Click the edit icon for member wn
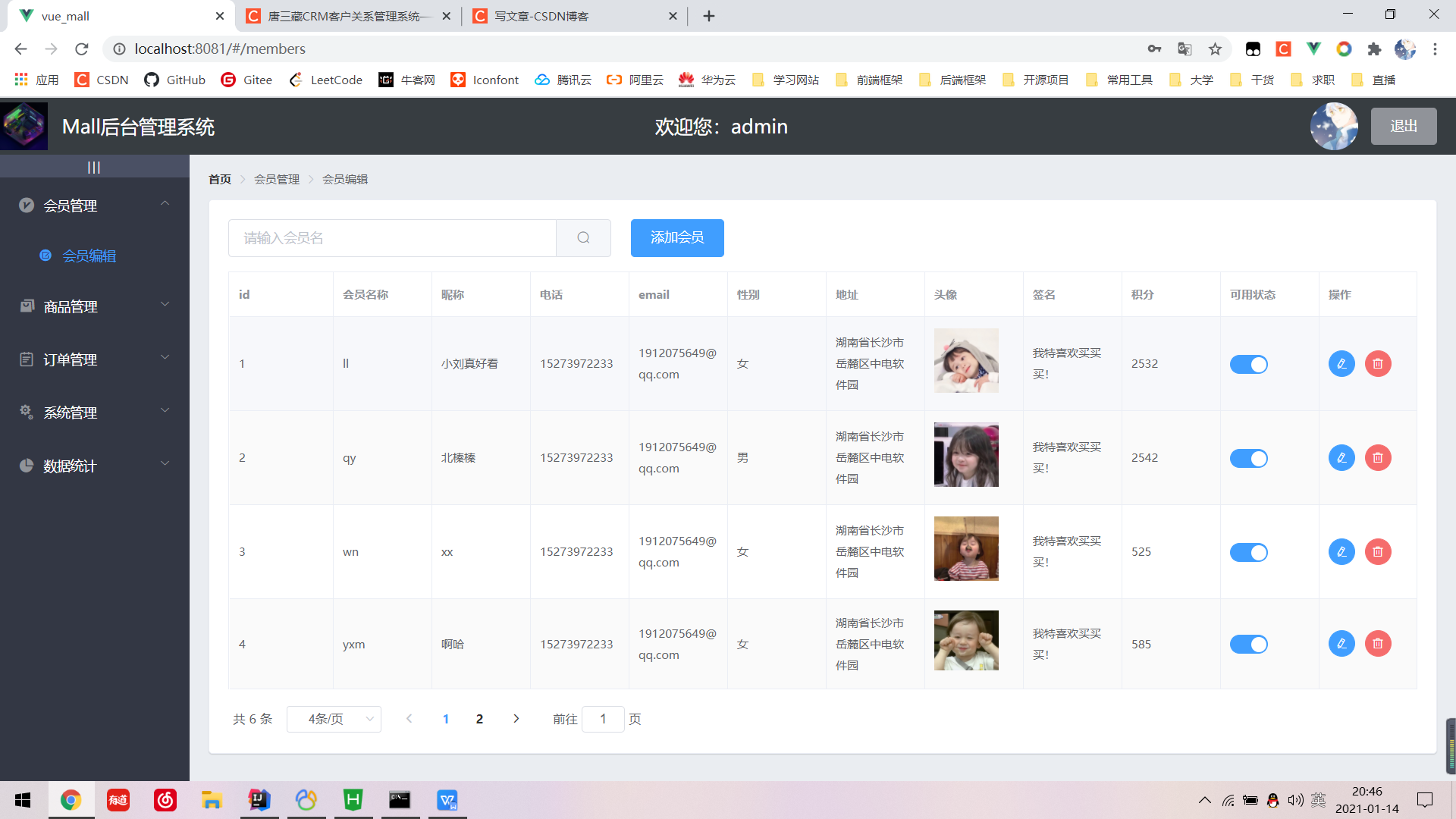 click(x=1341, y=552)
